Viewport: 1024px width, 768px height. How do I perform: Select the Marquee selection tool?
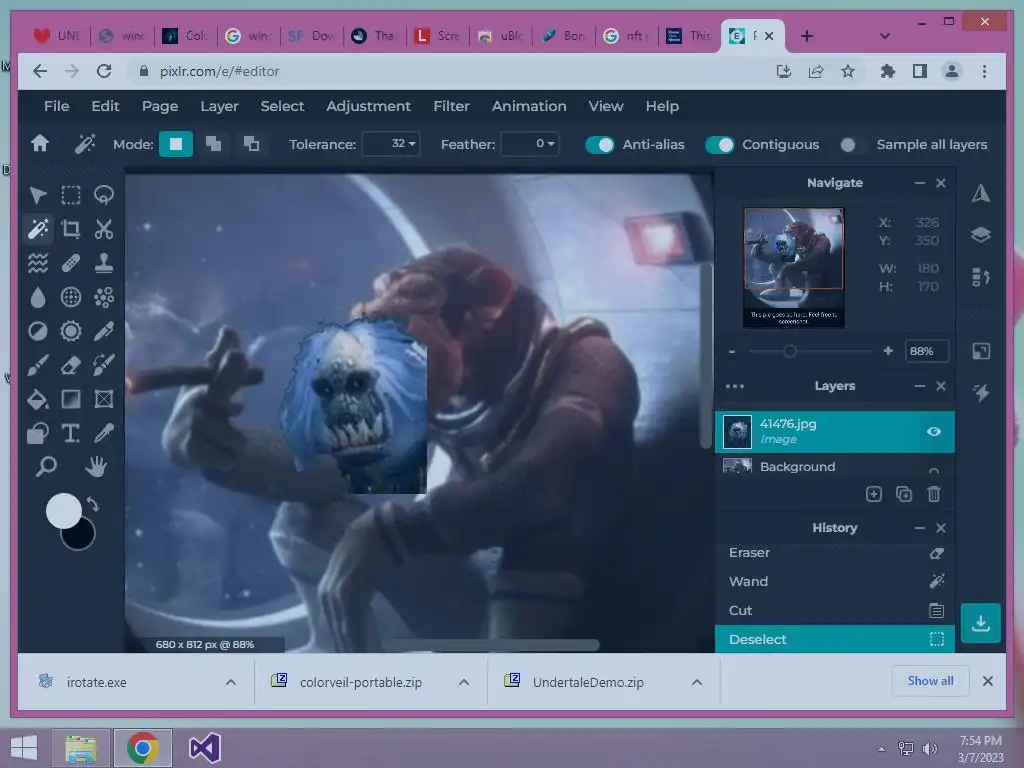click(x=71, y=195)
